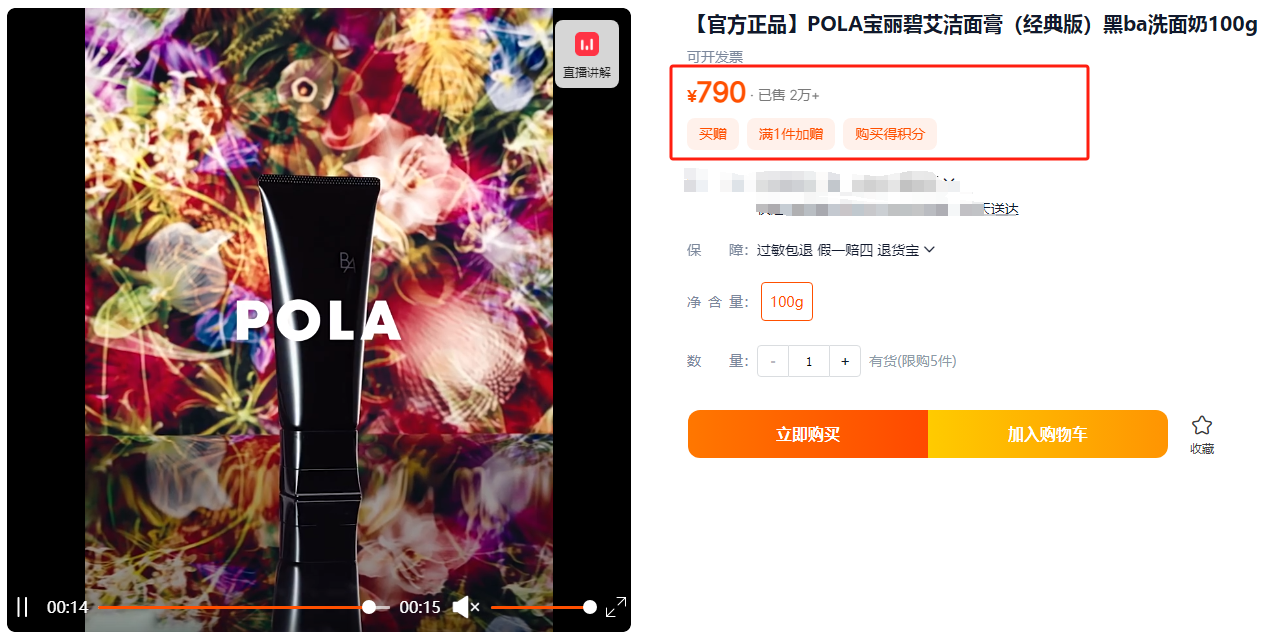
Task: Click the quantity input field
Action: [x=809, y=361]
